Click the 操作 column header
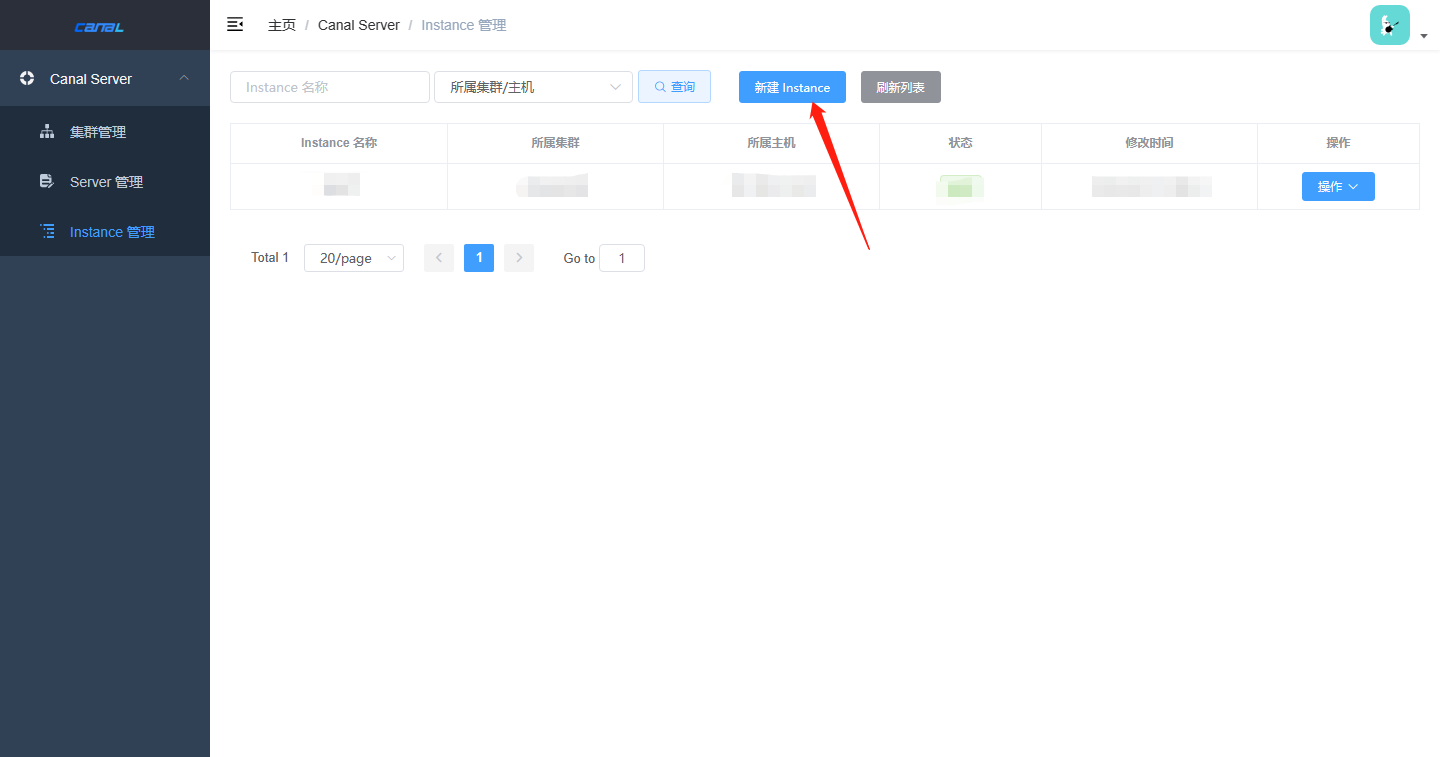 tap(1338, 143)
